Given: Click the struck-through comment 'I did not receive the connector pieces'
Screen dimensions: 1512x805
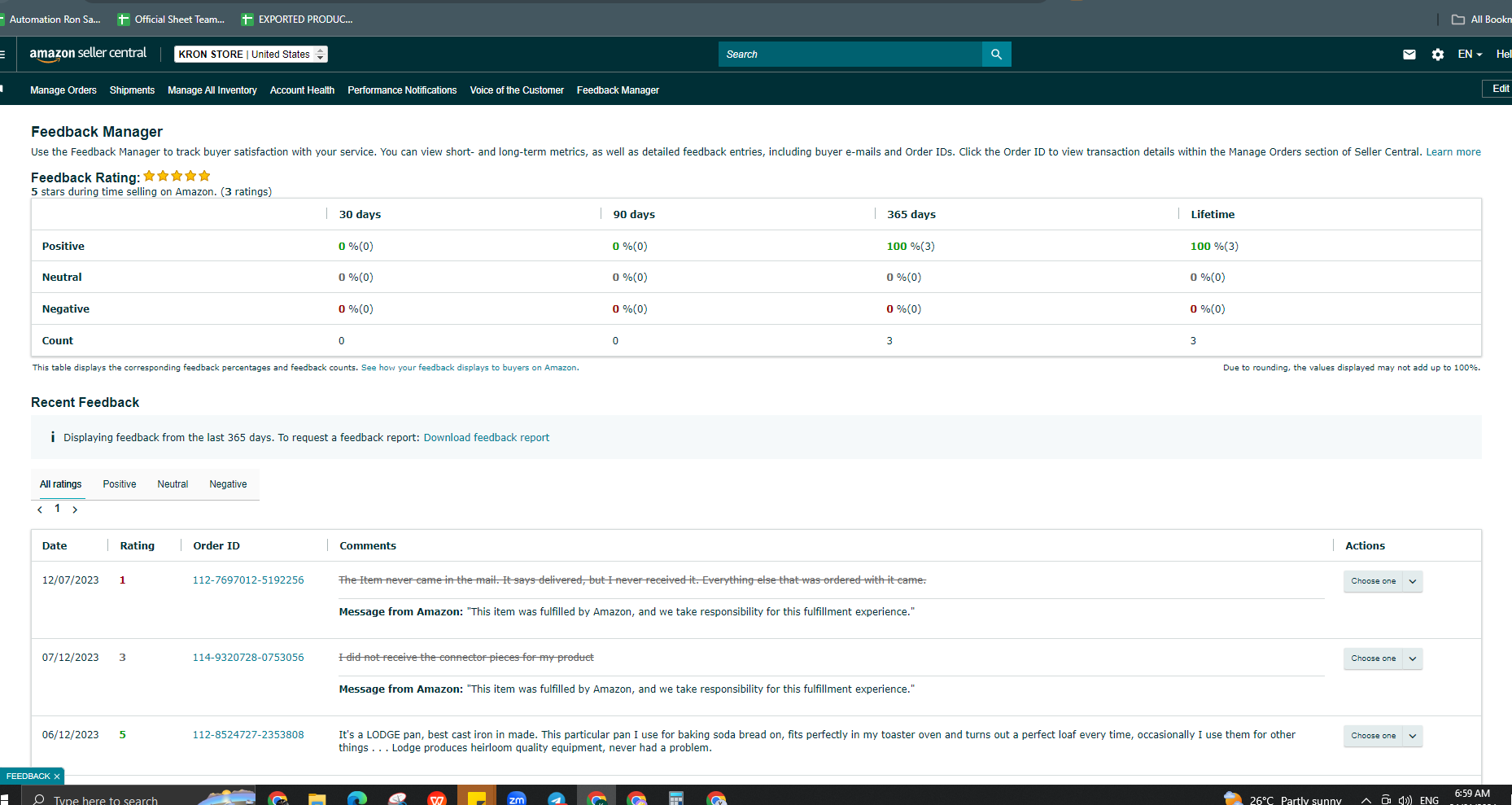Looking at the screenshot, I should (466, 658).
